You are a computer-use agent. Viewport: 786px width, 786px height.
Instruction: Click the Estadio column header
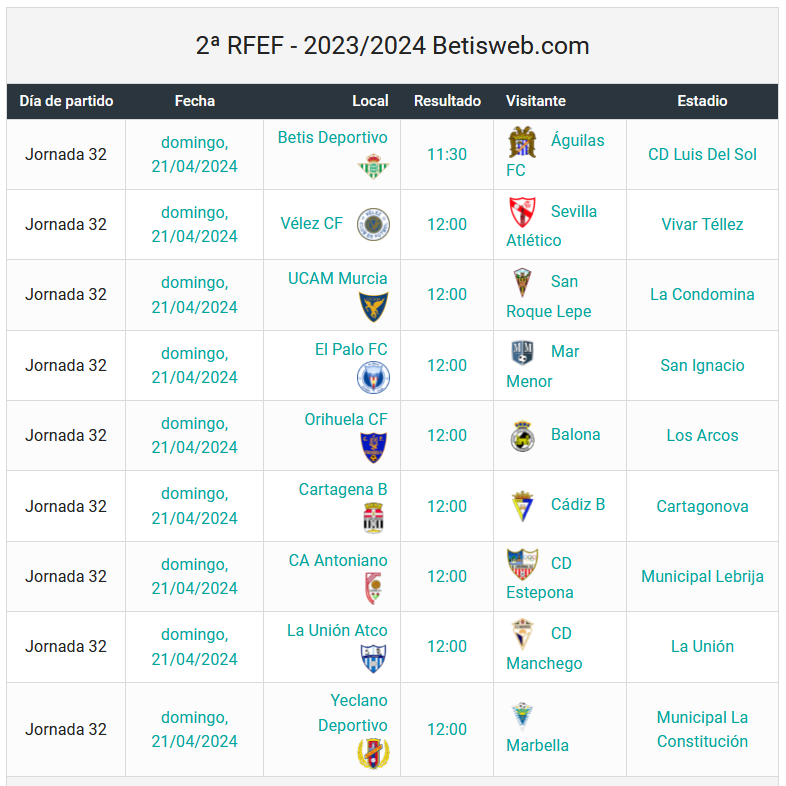point(702,101)
